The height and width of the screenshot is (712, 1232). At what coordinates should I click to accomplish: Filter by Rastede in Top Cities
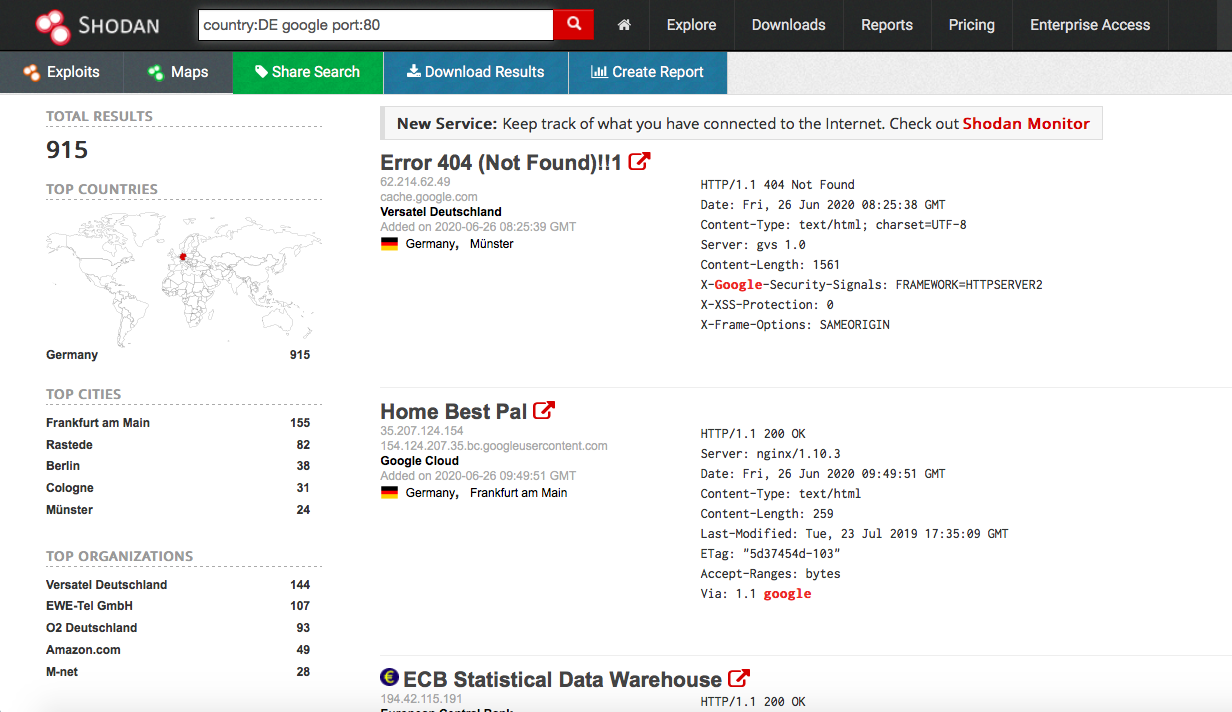(69, 445)
